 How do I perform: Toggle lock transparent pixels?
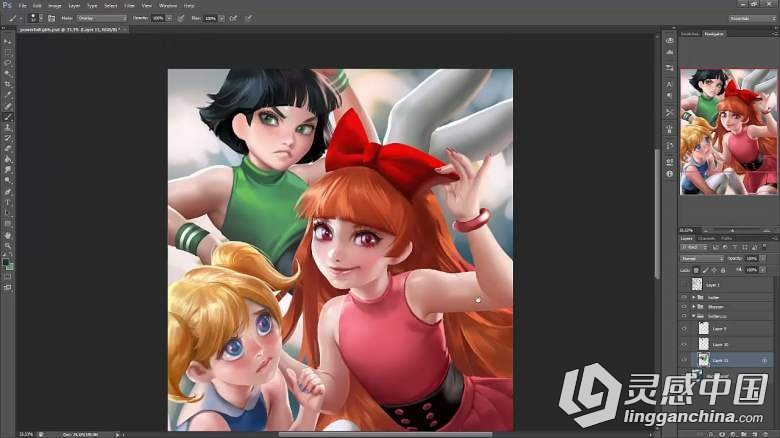[x=696, y=270]
